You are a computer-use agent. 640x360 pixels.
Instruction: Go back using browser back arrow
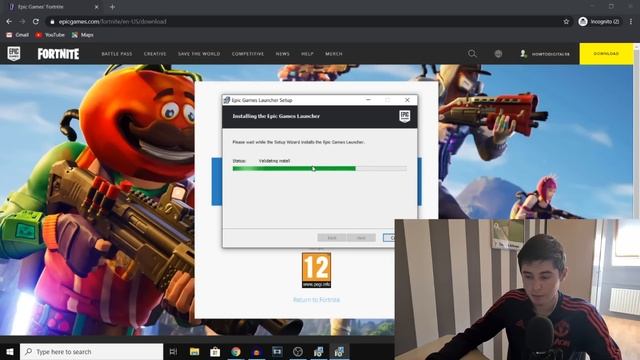[9, 21]
